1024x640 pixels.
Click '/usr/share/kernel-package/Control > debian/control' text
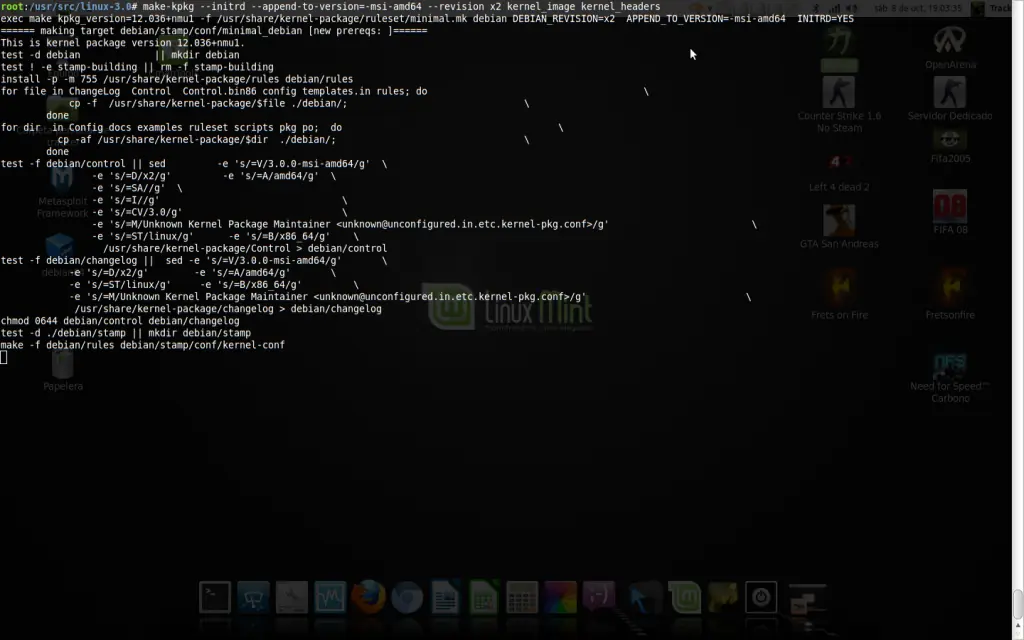coord(245,249)
